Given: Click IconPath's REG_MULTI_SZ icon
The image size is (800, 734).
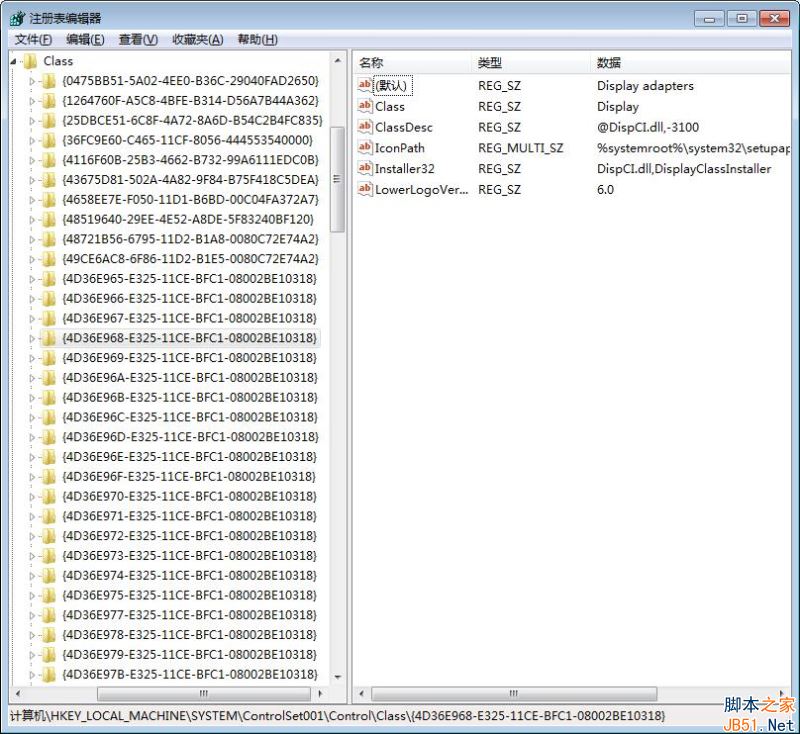Looking at the screenshot, I should point(364,148).
